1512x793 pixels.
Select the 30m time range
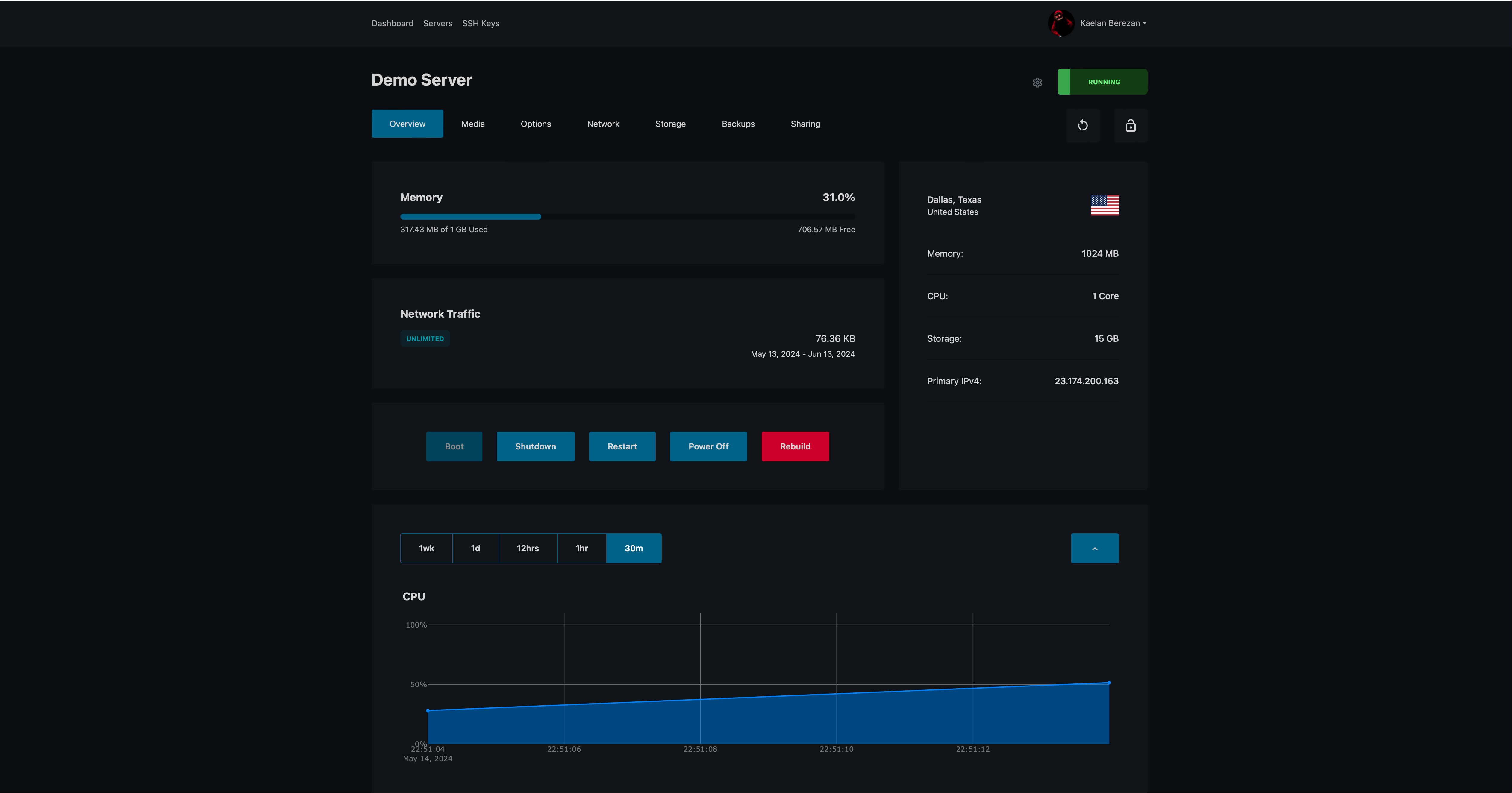pos(634,549)
